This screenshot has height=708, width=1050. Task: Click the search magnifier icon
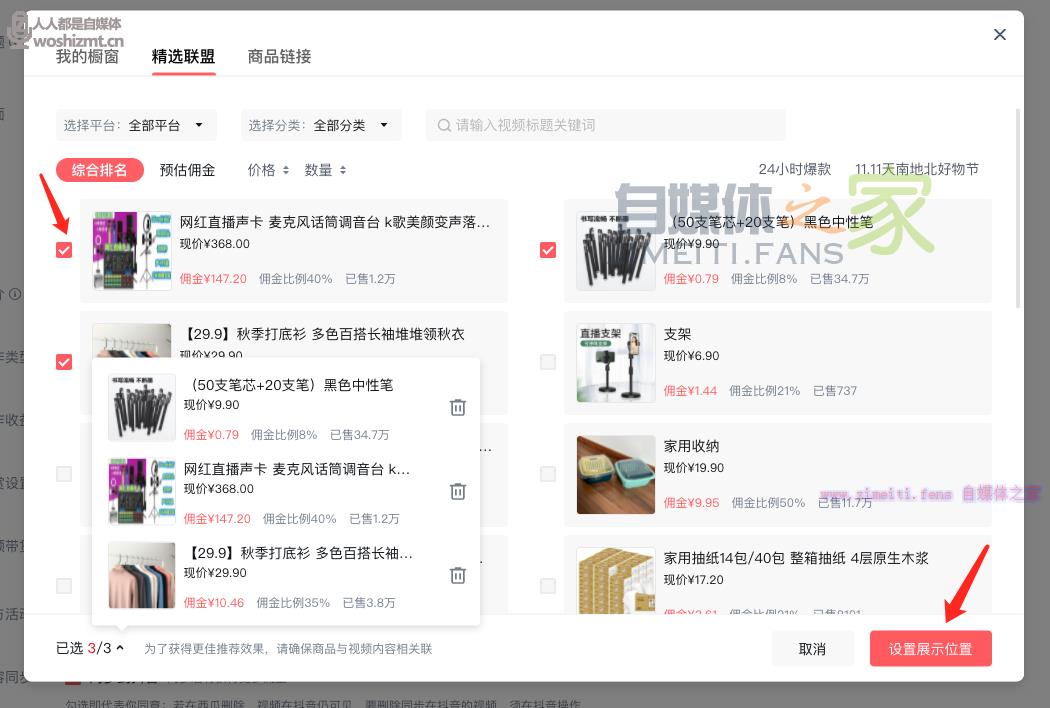443,126
